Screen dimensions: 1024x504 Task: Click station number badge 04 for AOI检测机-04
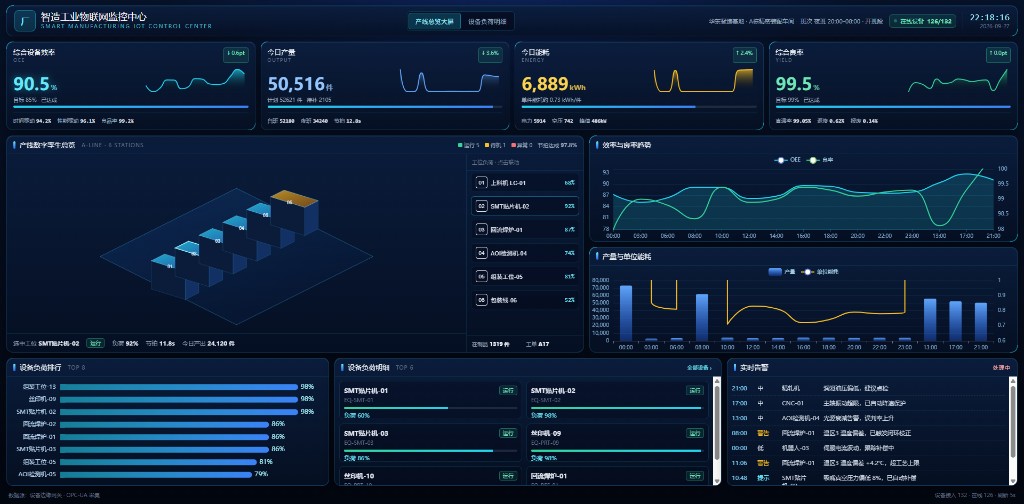pos(481,253)
